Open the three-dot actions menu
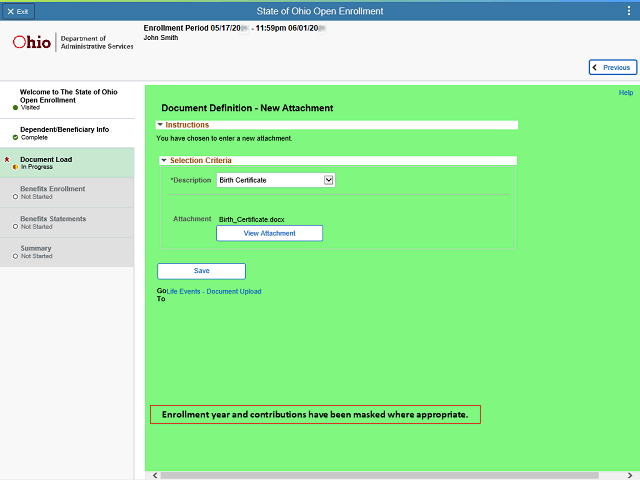The height and width of the screenshot is (480, 640). tap(628, 10)
